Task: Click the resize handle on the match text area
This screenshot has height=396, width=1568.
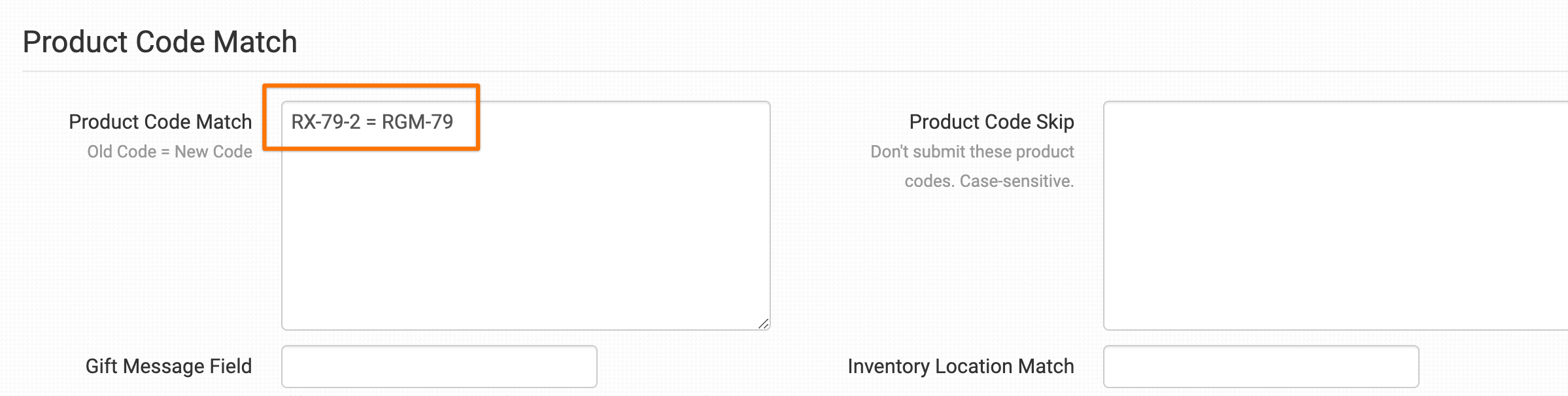Action: (764, 322)
